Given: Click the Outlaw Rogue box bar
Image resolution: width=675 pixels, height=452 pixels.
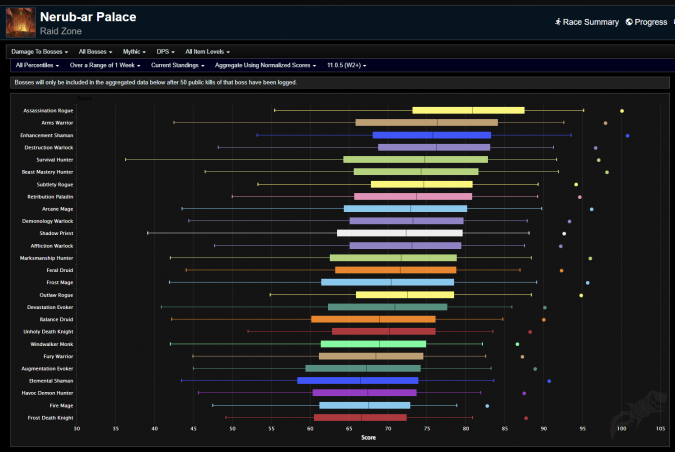Looking at the screenshot, I should tap(405, 294).
